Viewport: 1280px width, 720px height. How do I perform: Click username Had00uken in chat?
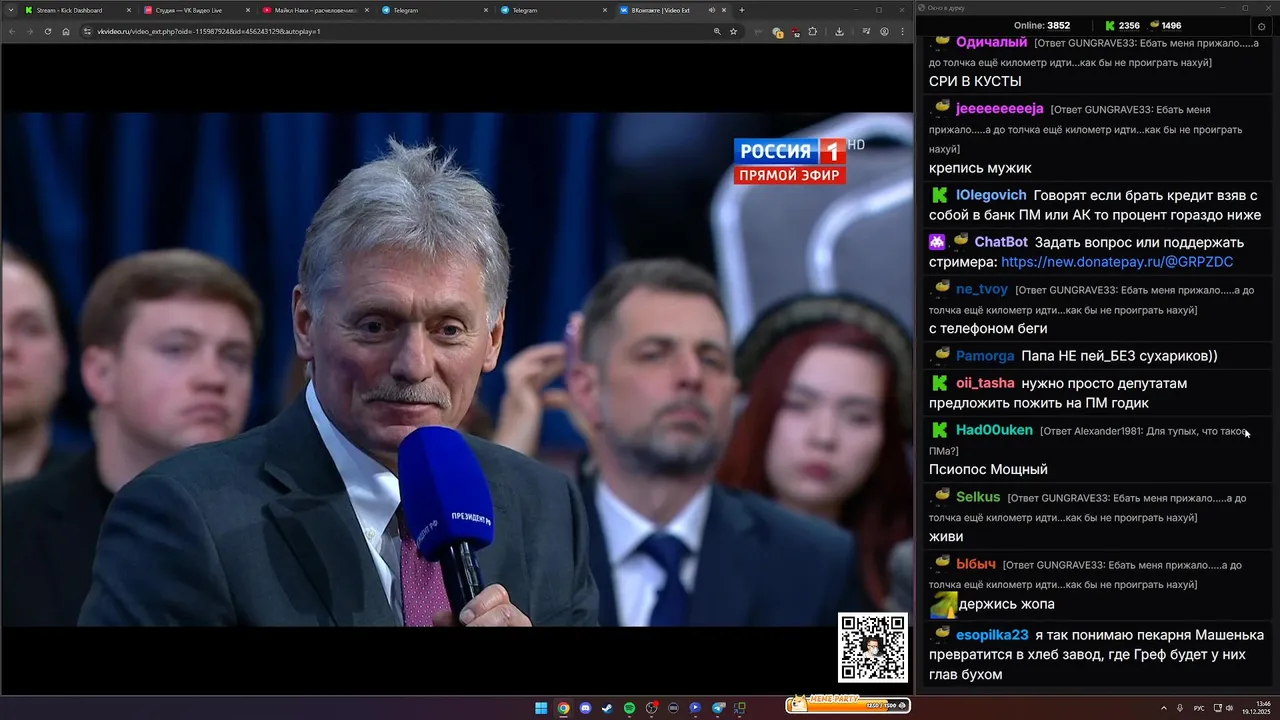(x=994, y=430)
